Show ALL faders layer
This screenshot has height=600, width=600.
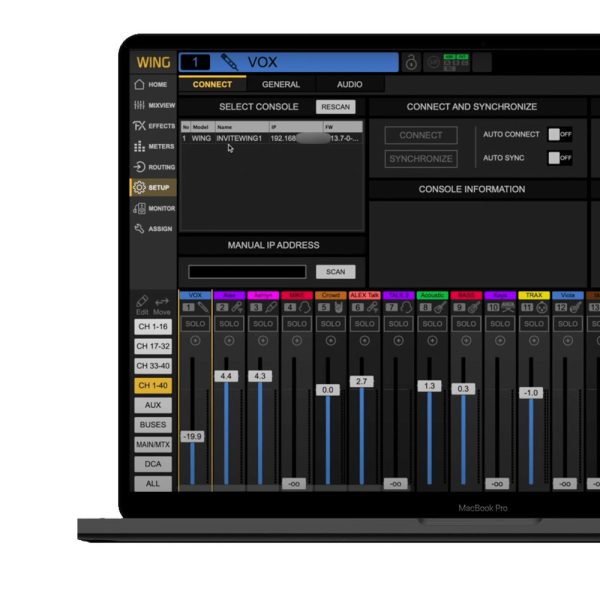pos(153,484)
